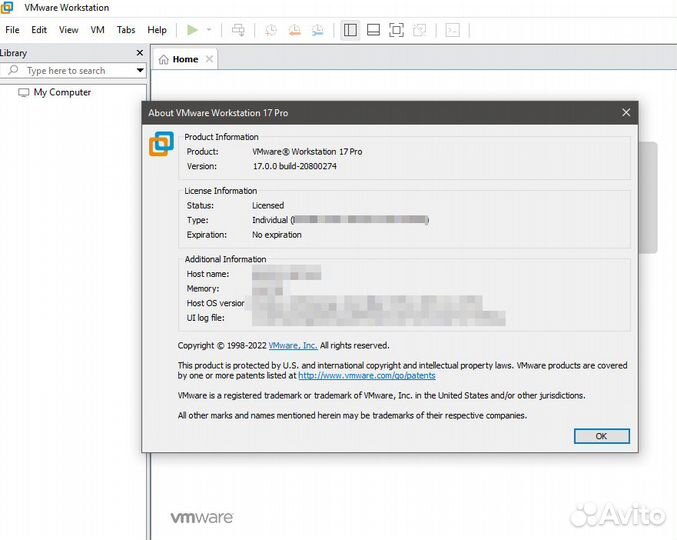Close the Home tab
Image resolution: width=677 pixels, height=540 pixels.
click(x=209, y=59)
